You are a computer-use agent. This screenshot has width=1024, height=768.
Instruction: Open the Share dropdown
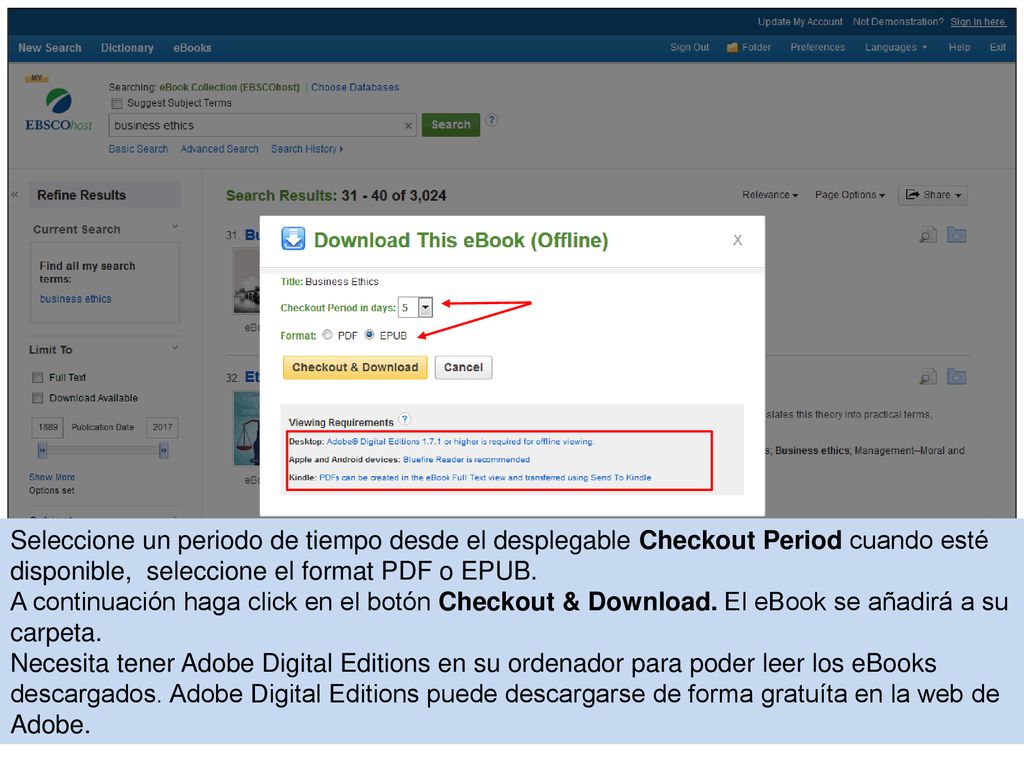[933, 195]
